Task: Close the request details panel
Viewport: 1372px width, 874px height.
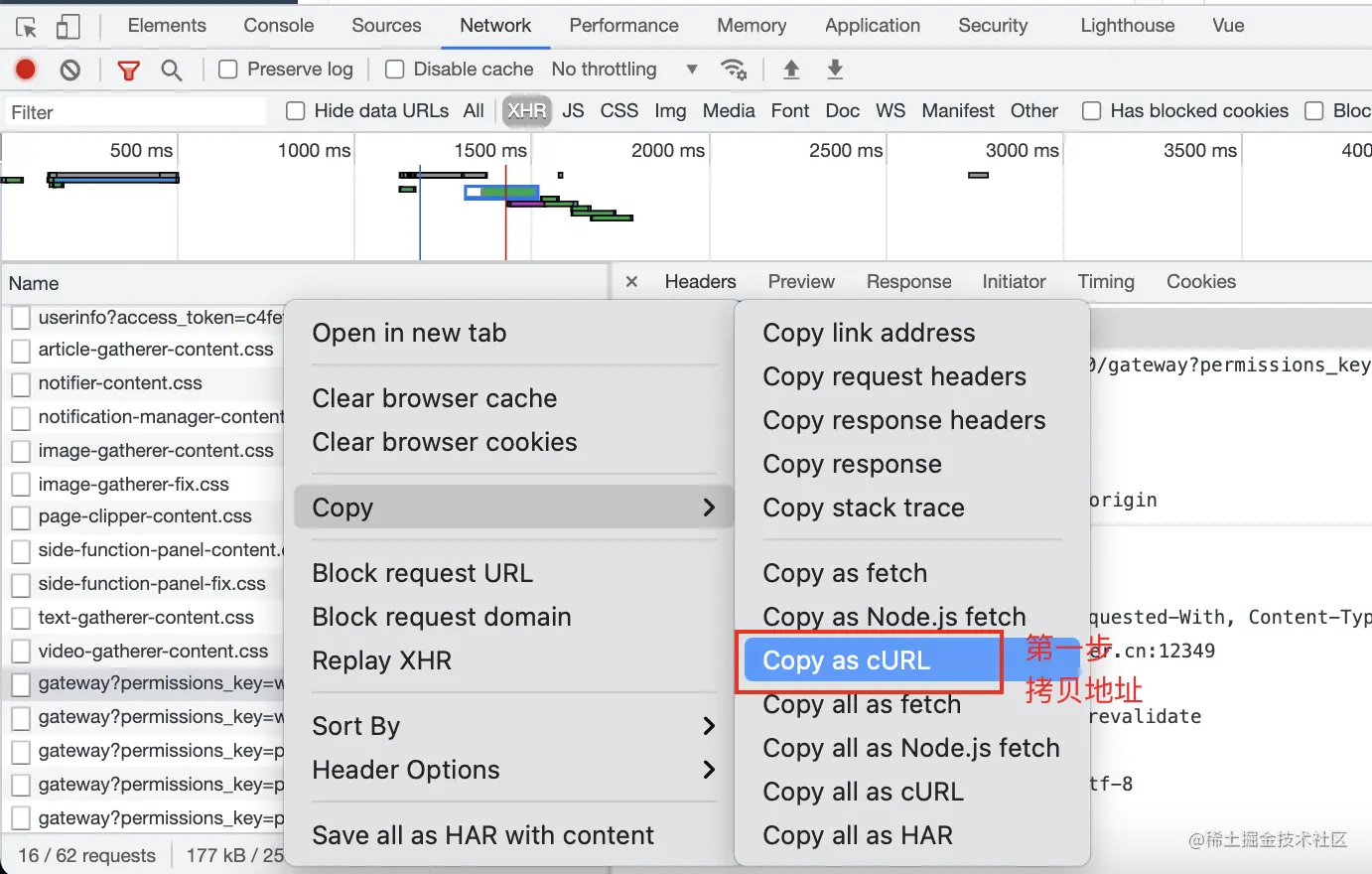Action: pyautogui.click(x=631, y=282)
